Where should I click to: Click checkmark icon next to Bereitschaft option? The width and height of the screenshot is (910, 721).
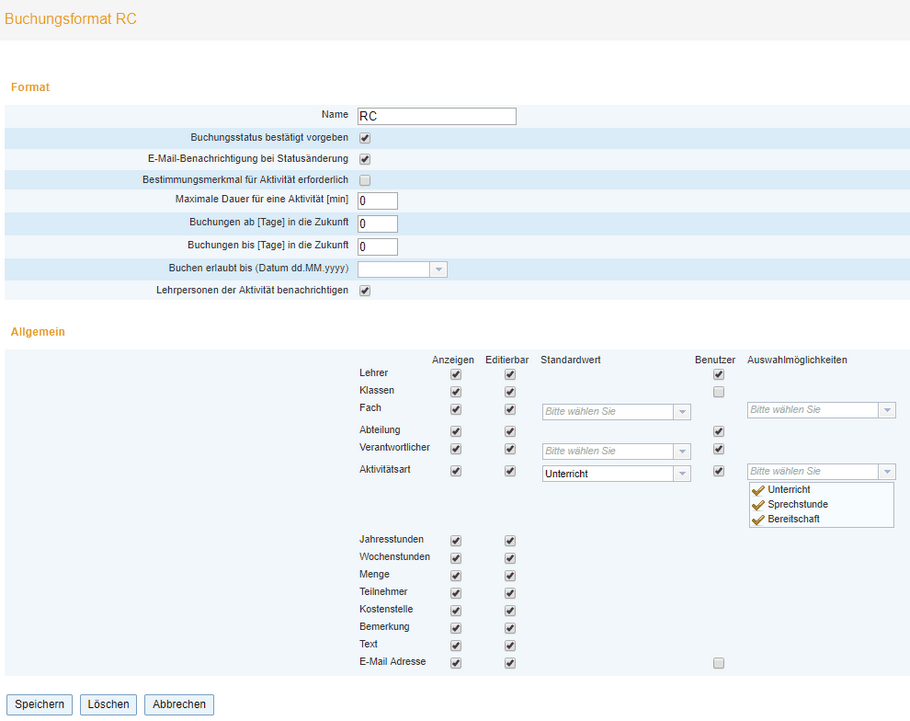757,520
